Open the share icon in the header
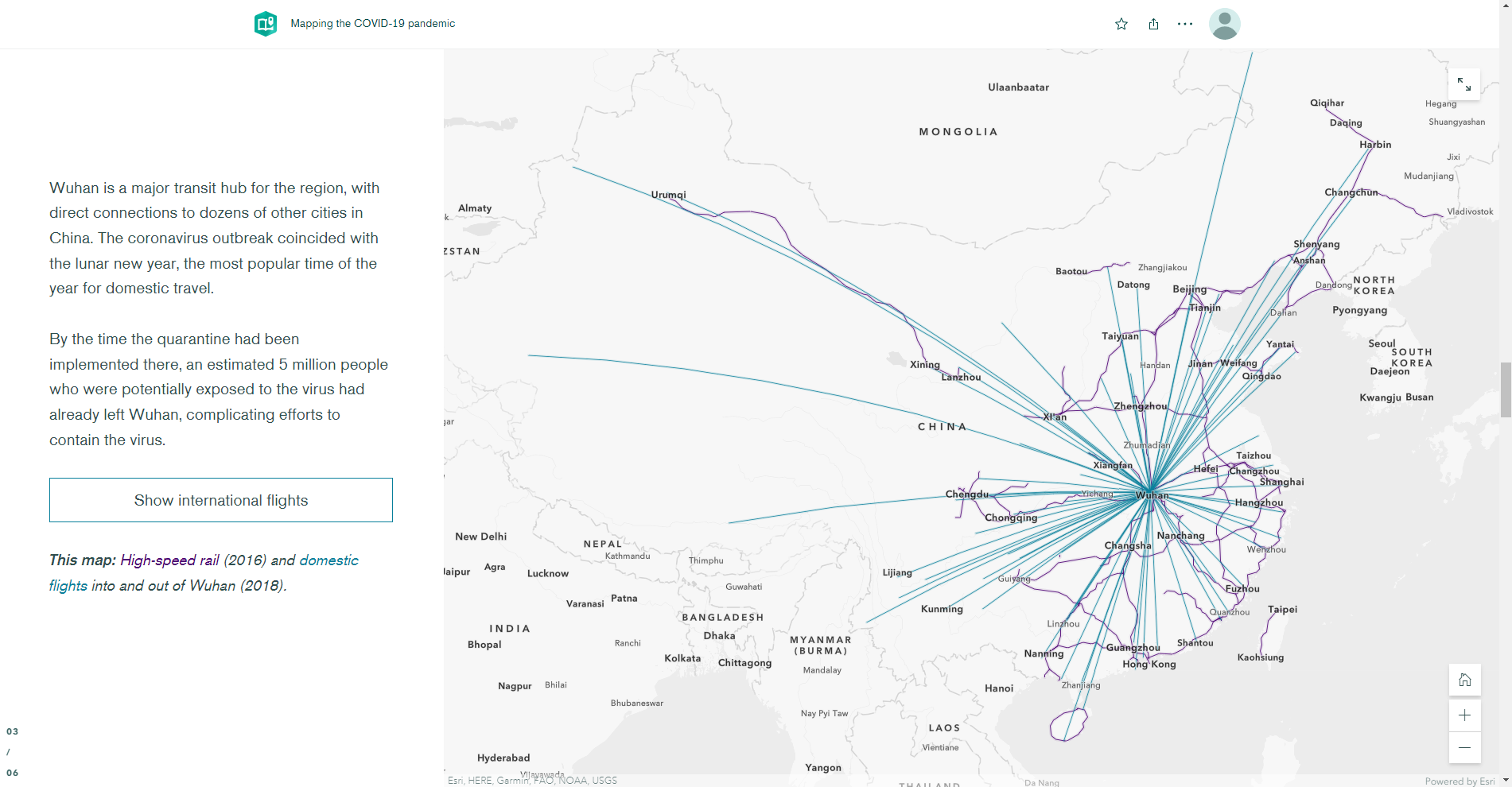This screenshot has width=1512, height=787. [x=1153, y=24]
